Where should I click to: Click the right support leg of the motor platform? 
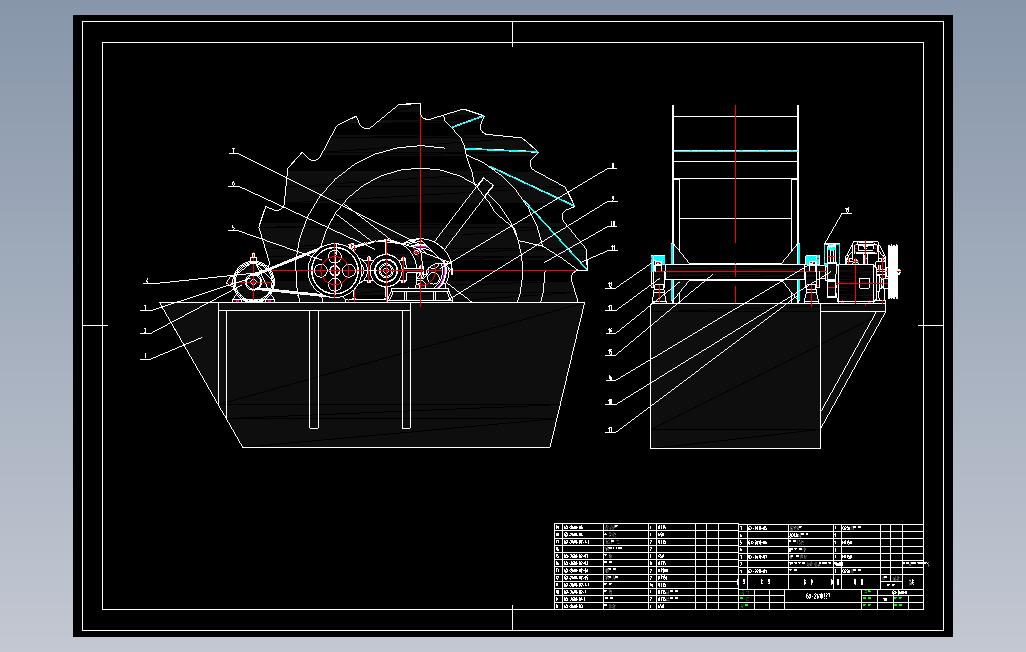pos(406,370)
